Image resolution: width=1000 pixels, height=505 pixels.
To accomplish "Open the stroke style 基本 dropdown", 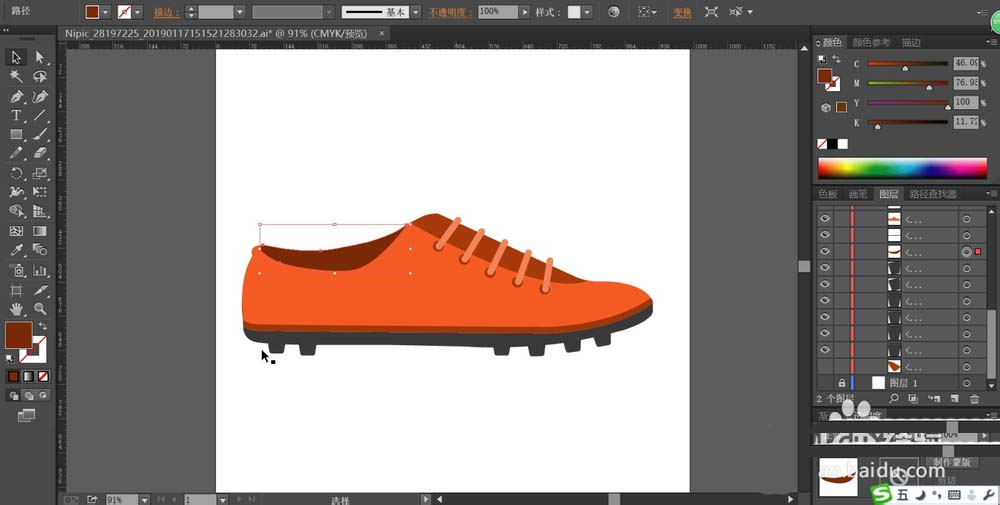I will click(417, 12).
